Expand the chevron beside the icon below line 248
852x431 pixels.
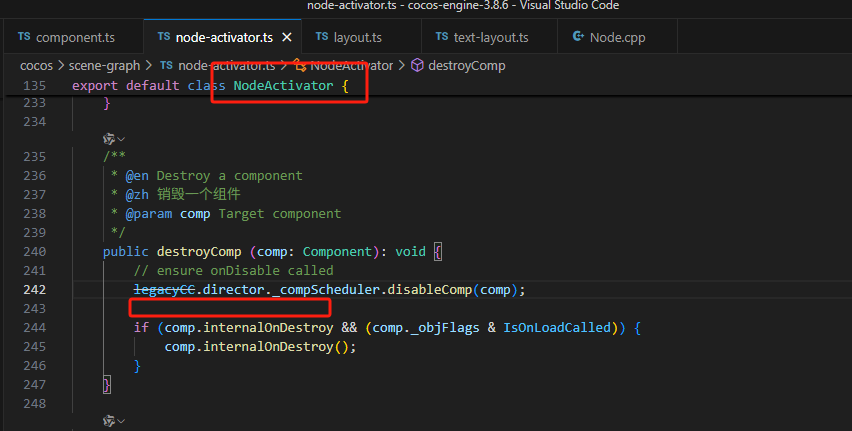pyautogui.click(x=121, y=421)
